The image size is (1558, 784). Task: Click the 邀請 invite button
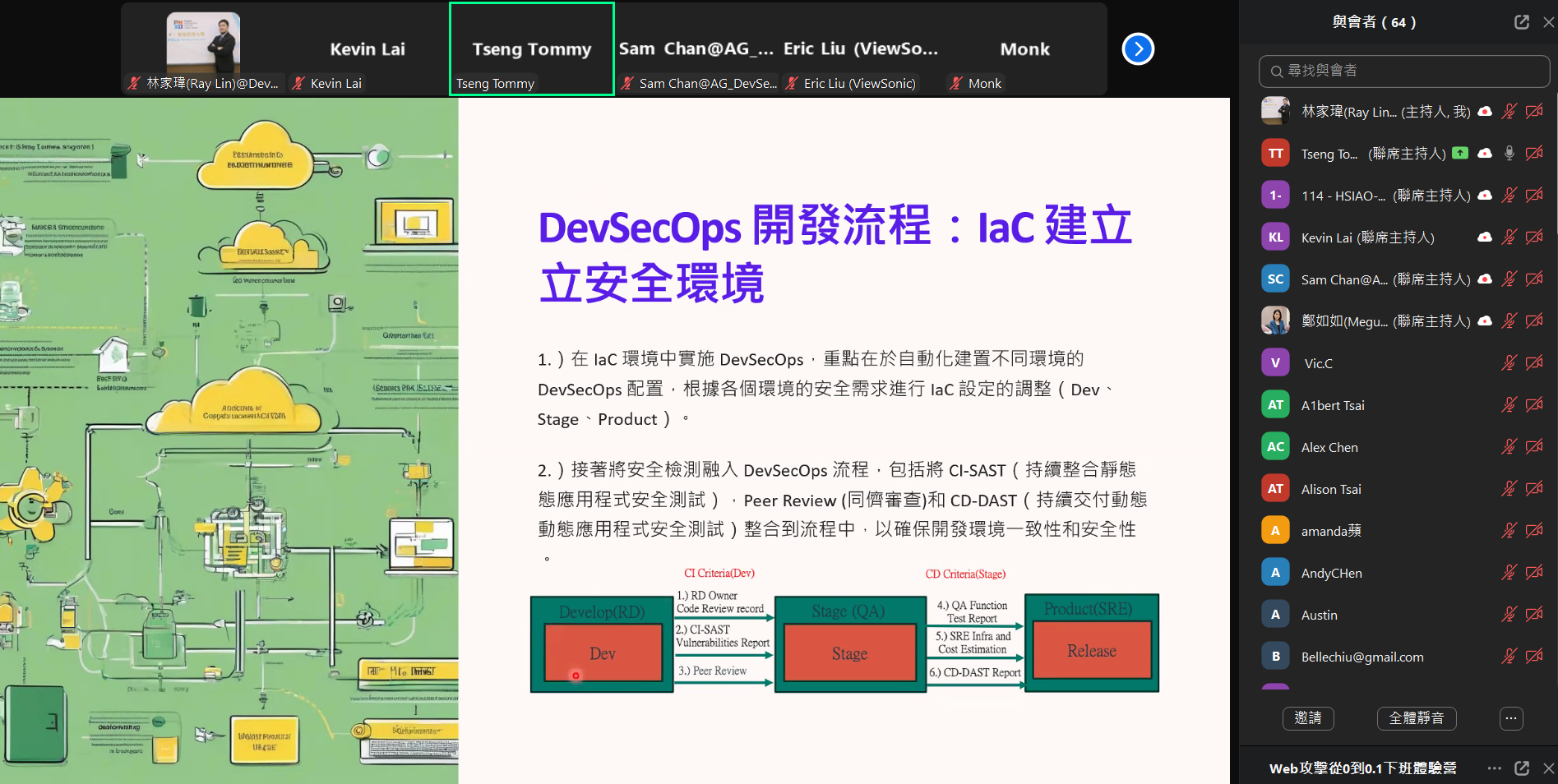1308,718
